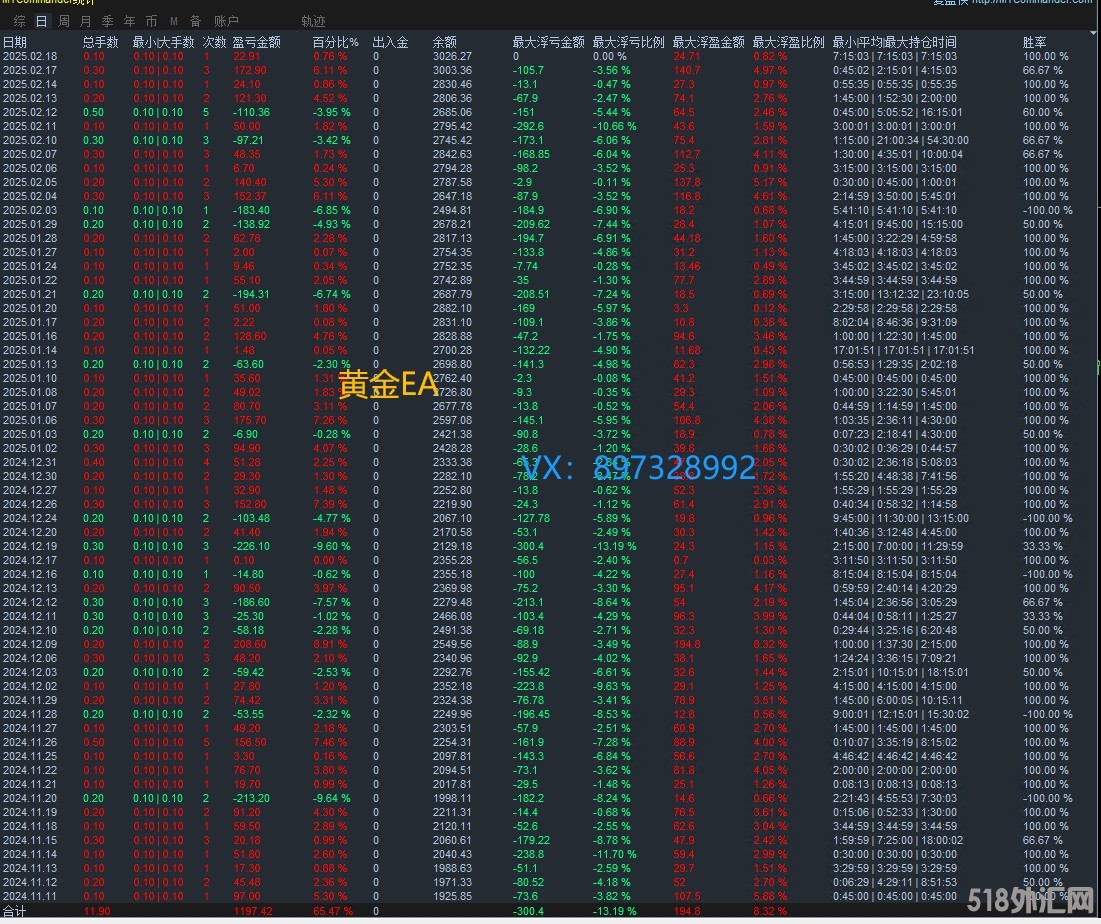Open the 备 tab
This screenshot has width=1101, height=924.
[x=195, y=21]
